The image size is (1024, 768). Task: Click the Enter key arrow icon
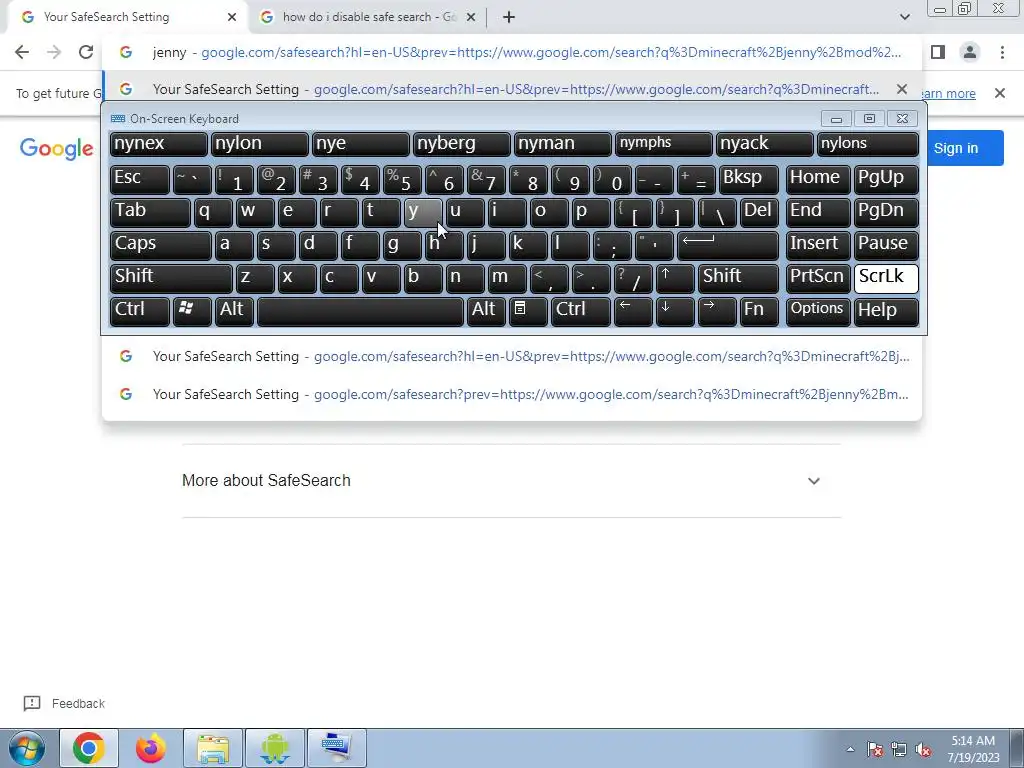[728, 246]
